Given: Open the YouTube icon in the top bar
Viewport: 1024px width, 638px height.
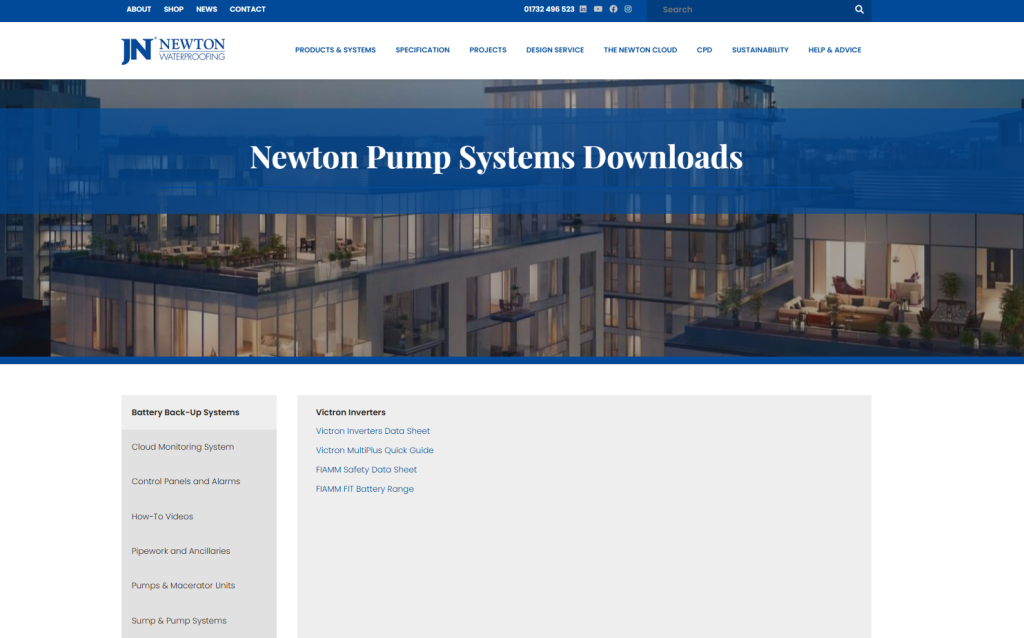Looking at the screenshot, I should click(598, 9).
